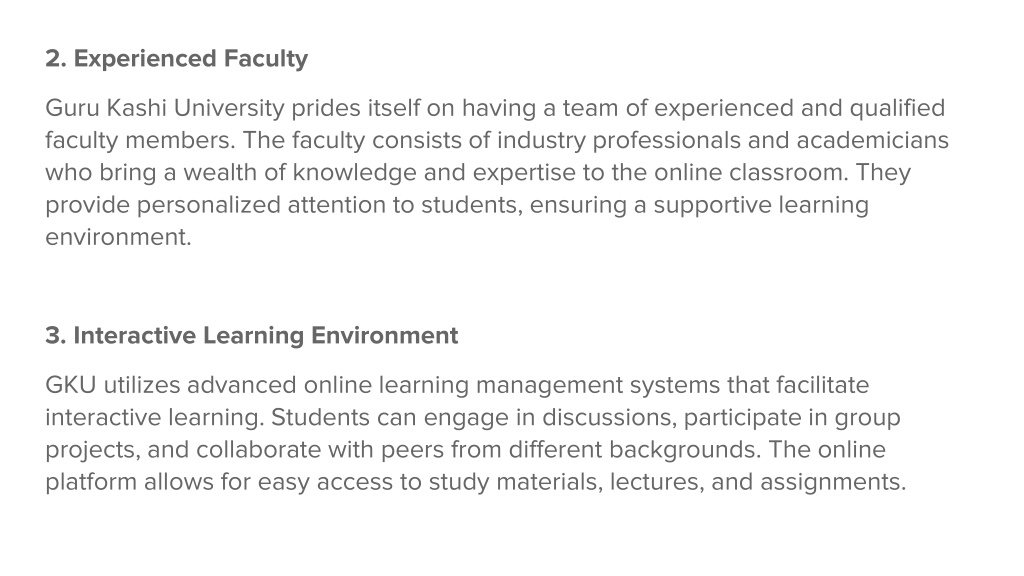The image size is (1024, 576).
Task: Click the words "Guru Kashi University"
Action: point(165,108)
